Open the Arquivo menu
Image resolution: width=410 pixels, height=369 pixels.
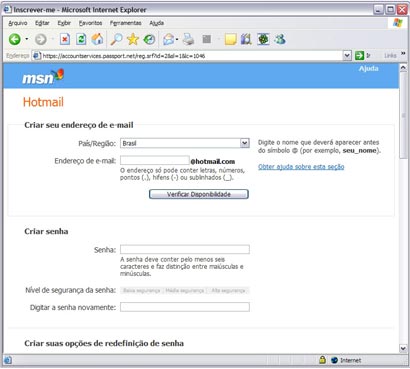pos(18,23)
